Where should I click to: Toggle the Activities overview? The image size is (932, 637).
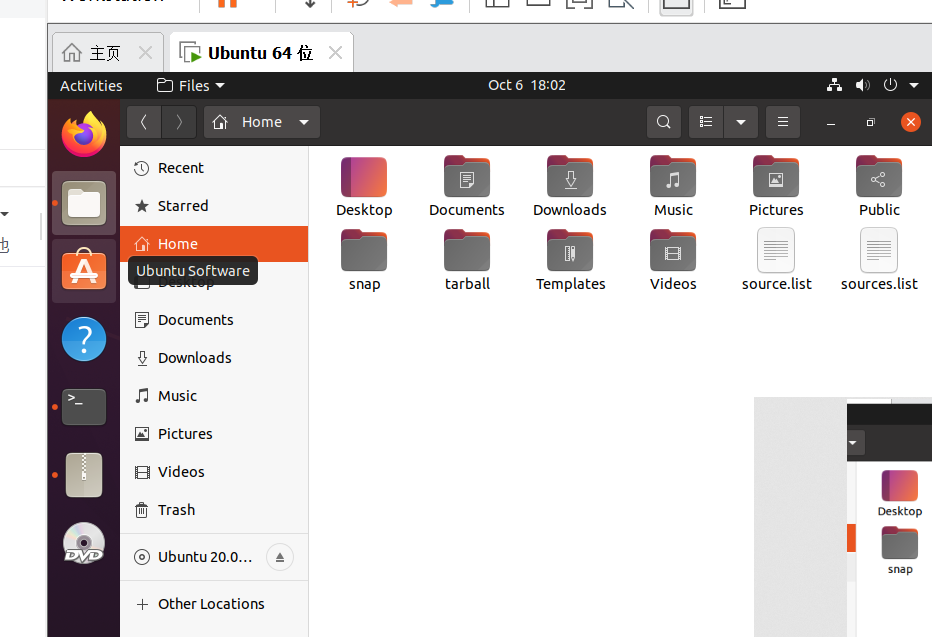[91, 85]
